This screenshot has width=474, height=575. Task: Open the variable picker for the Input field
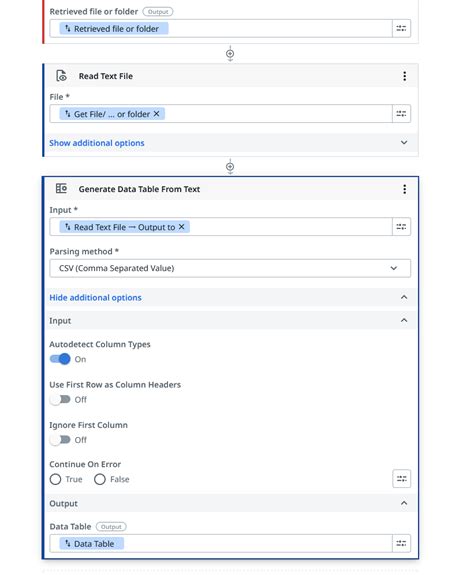click(x=401, y=227)
